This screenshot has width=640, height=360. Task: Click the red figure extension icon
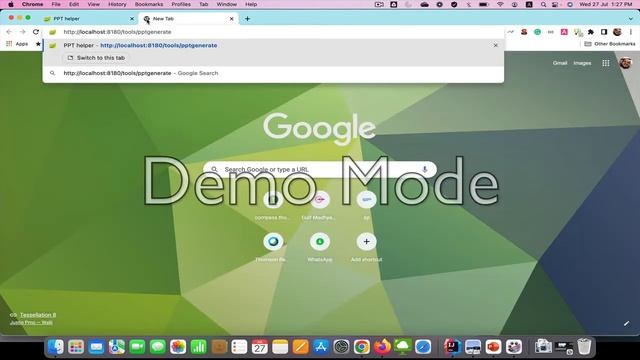524,32
